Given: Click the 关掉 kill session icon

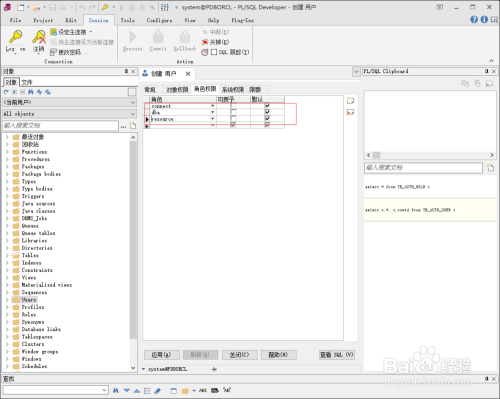Looking at the screenshot, I should (x=205, y=42).
